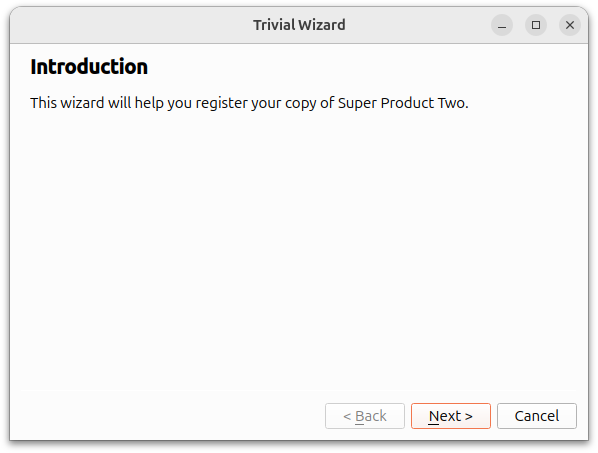
Task: Click the greater-than arrow on Next button
Action: pyautogui.click(x=469, y=416)
